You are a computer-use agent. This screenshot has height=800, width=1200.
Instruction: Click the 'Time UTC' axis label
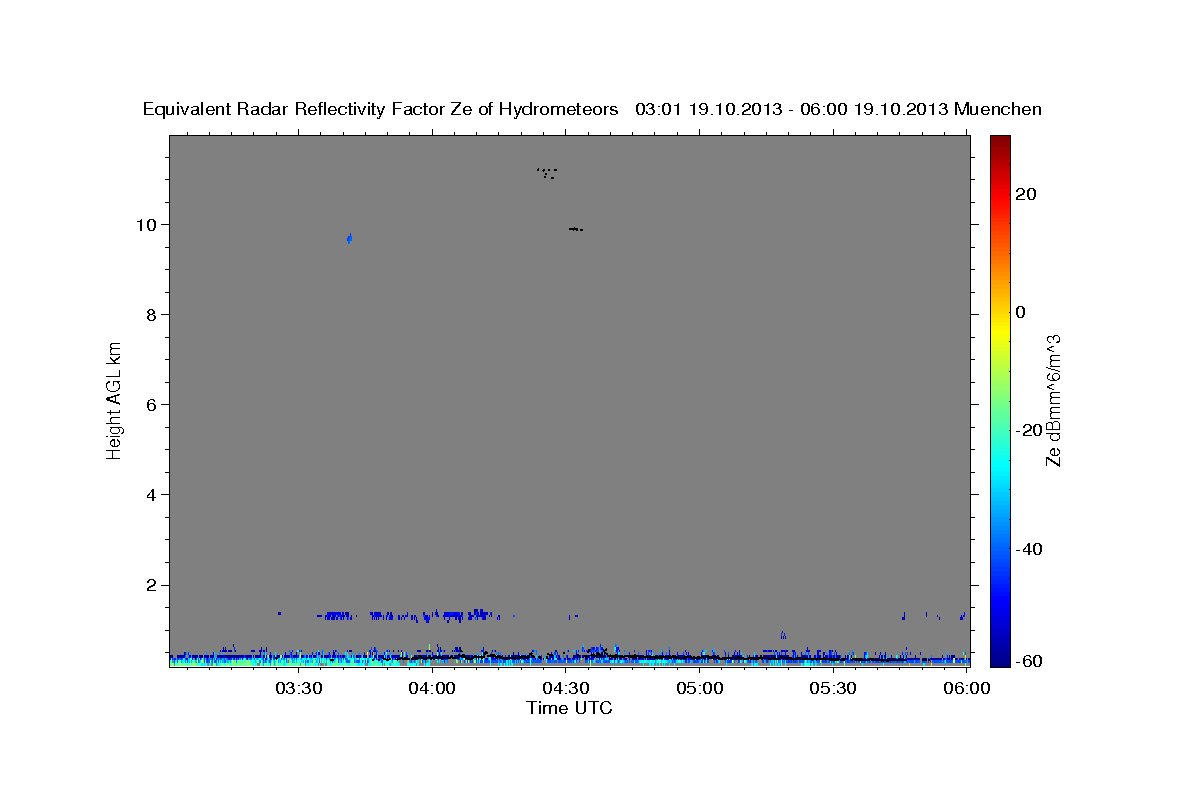click(x=569, y=708)
